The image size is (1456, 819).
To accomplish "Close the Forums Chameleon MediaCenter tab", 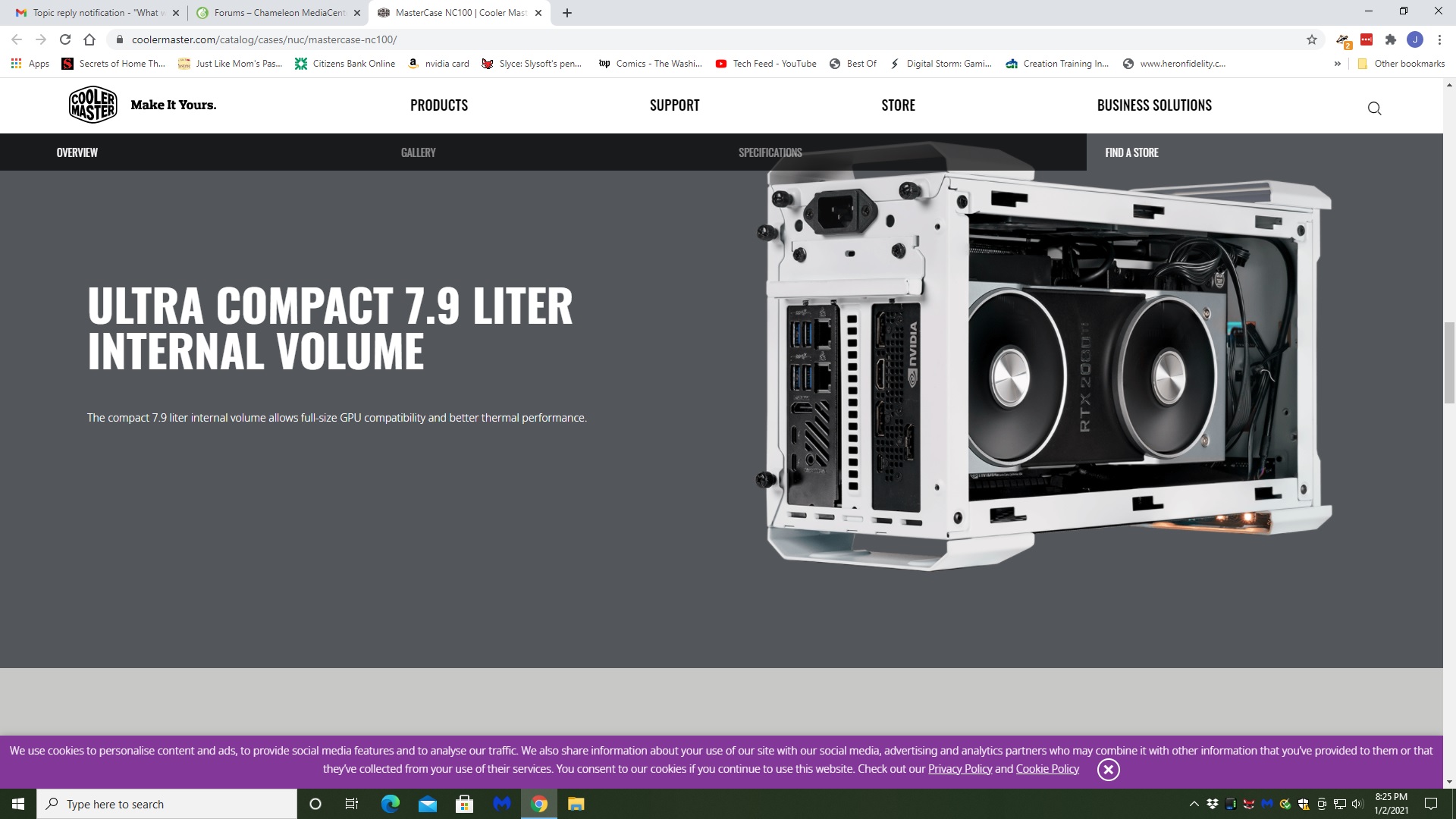I will point(357,13).
